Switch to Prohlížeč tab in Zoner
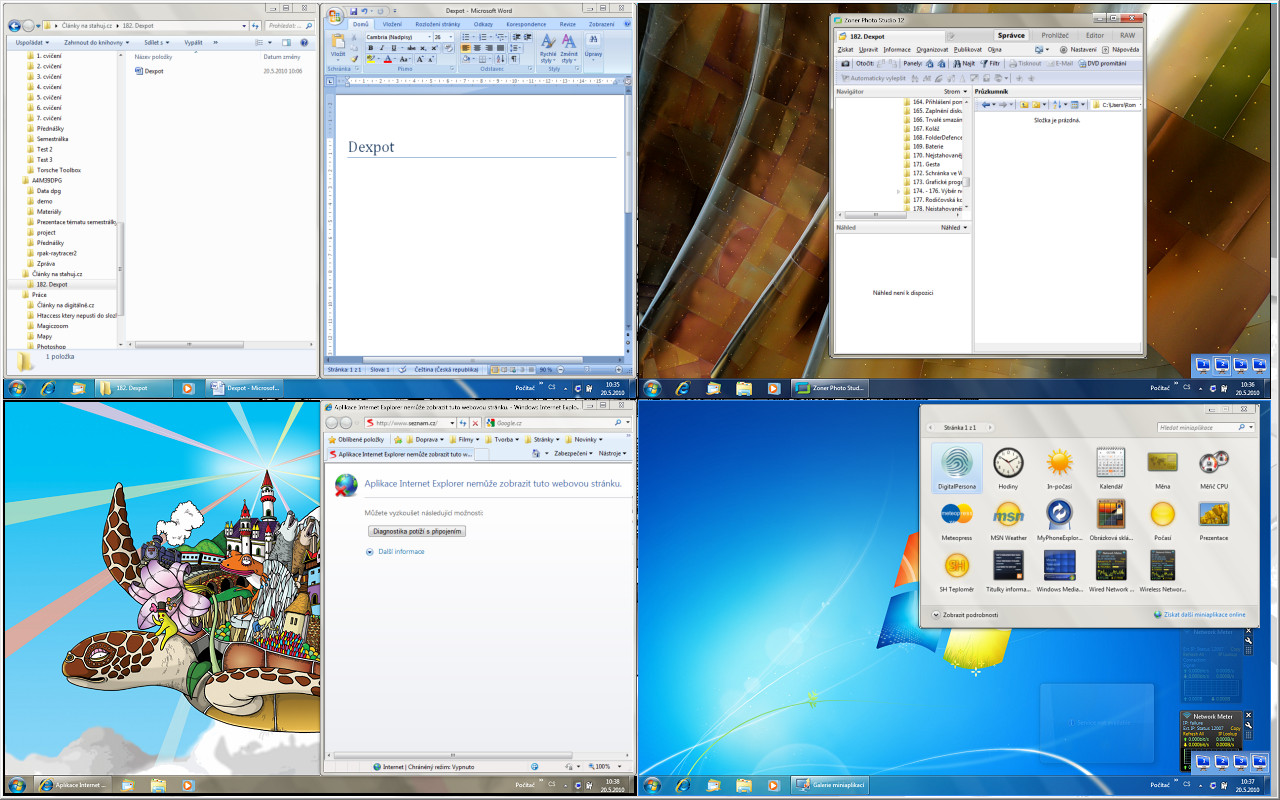 pos(1055,35)
